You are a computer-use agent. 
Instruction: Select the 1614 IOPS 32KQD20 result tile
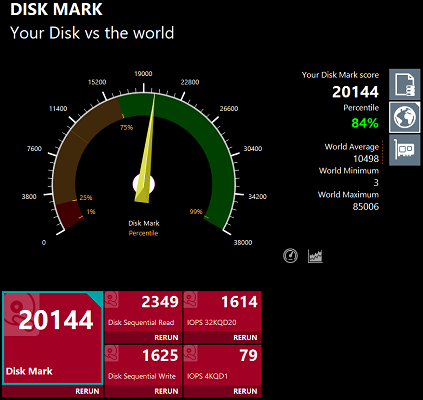coord(222,311)
